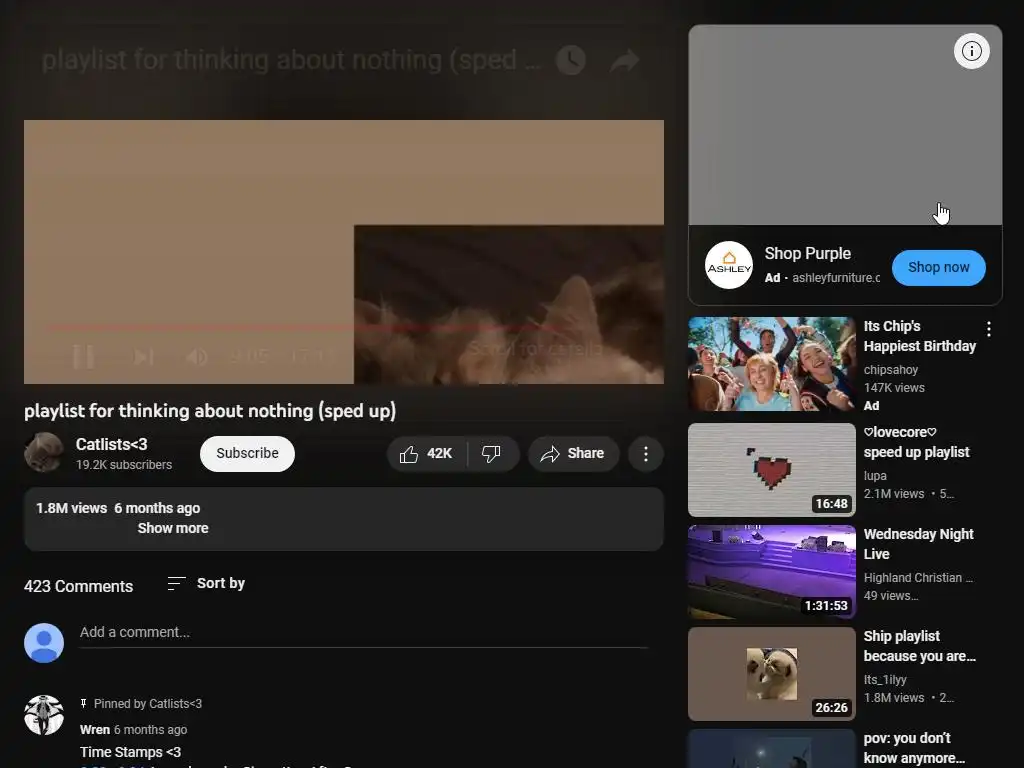Expand description with Show more
1024x768 pixels.
coord(173,528)
